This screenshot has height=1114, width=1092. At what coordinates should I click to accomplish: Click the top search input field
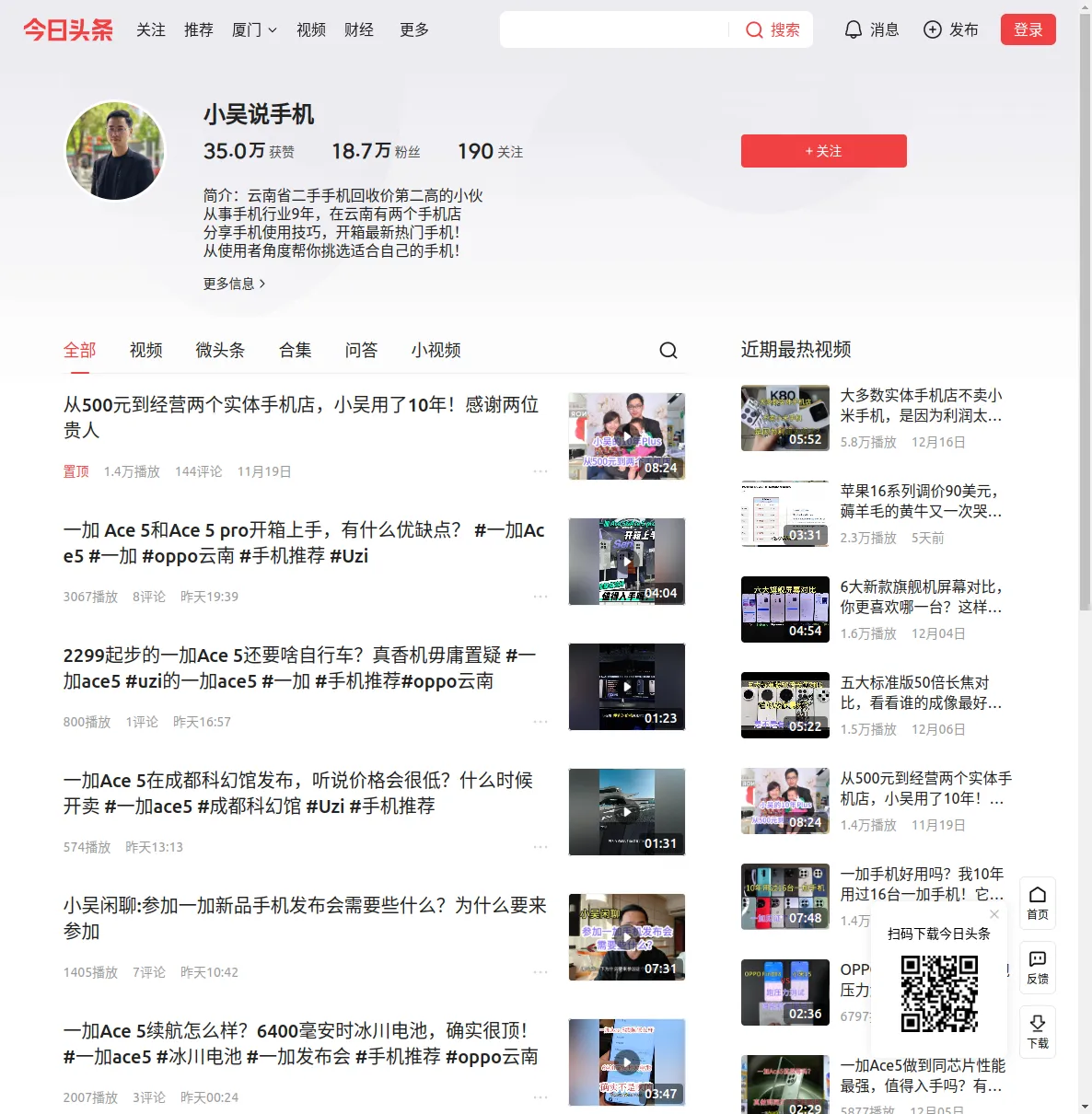click(x=614, y=29)
